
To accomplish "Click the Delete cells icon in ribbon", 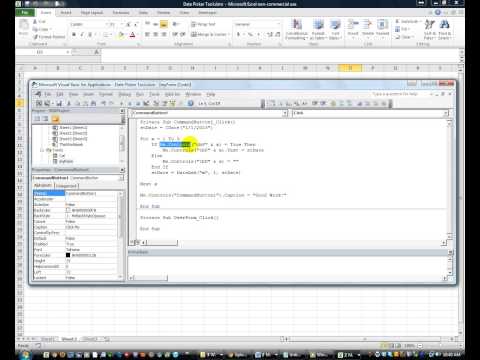I will (x=367, y=25).
